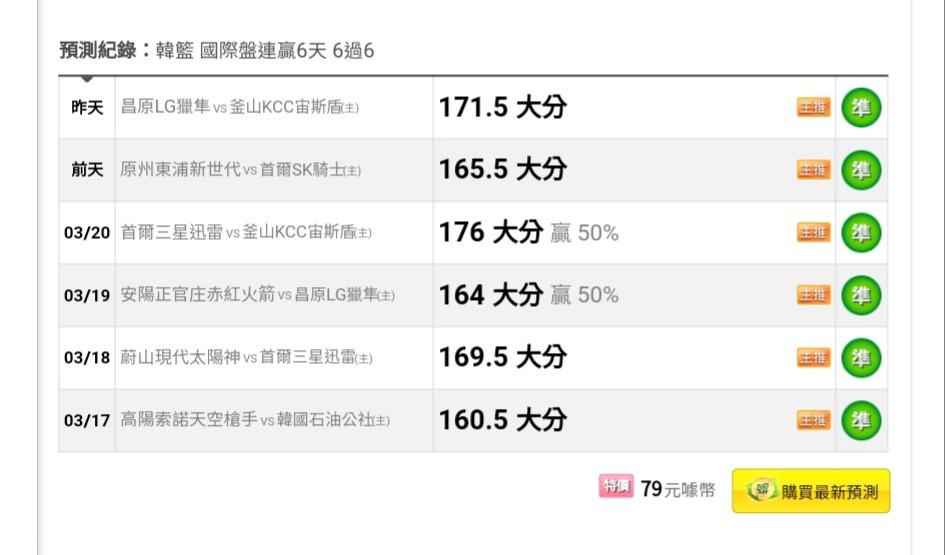Screen dimensions: 945x555
Task: Open 首爾三星迅雷 vs 釜山KCC宙斯盾 matchup
Action: pyautogui.click(x=246, y=233)
